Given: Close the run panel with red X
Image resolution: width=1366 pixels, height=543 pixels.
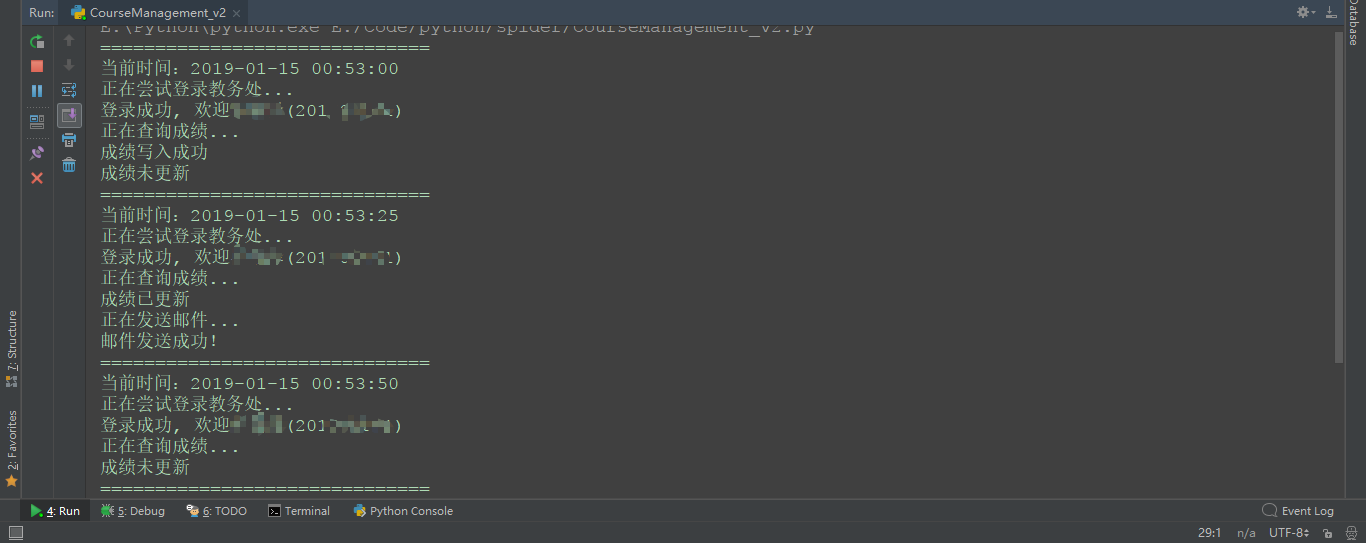Looking at the screenshot, I should [37, 178].
